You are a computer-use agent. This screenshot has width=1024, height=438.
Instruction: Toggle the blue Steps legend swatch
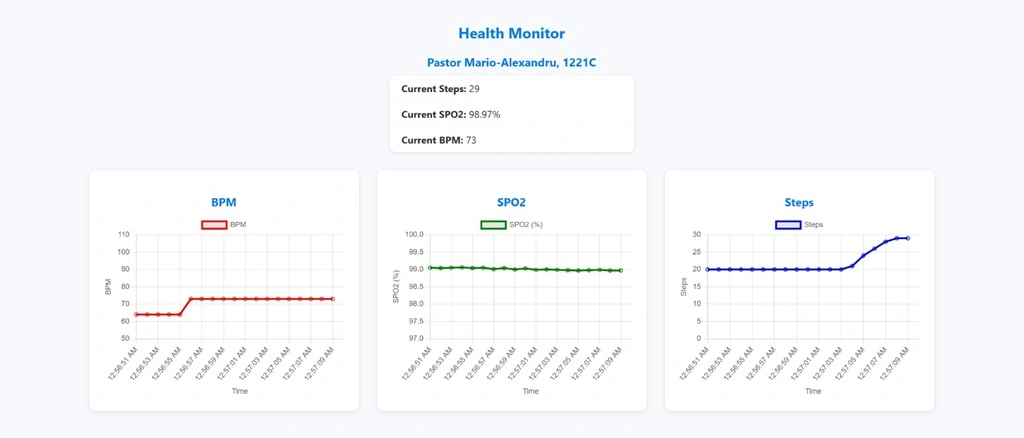click(788, 225)
